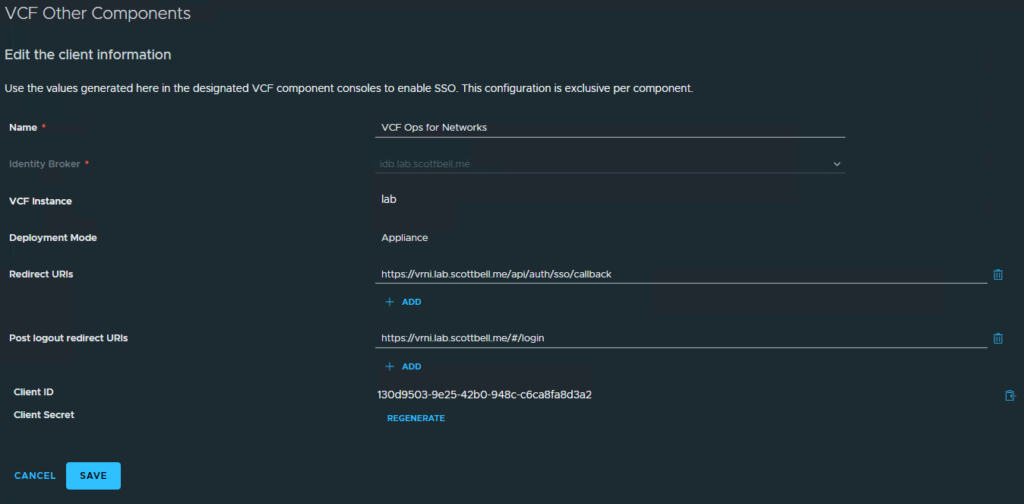Screen dimensions: 1024x504
Task: Edit the Name field VCF Ops for Networks
Action: tap(610, 128)
